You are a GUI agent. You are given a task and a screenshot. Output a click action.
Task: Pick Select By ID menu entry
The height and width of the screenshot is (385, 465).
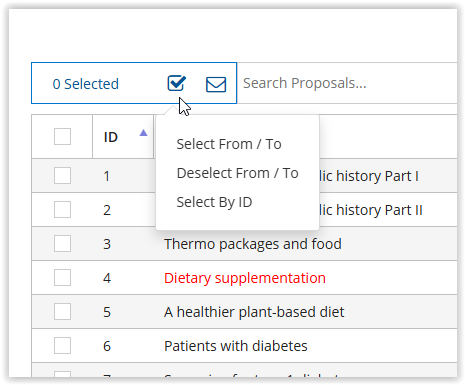[214, 202]
